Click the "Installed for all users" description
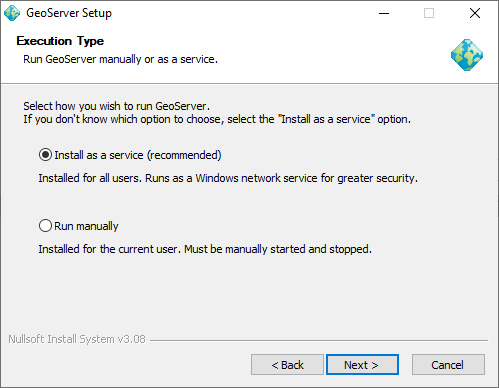Screen dimensions: 499x388 pos(228,178)
